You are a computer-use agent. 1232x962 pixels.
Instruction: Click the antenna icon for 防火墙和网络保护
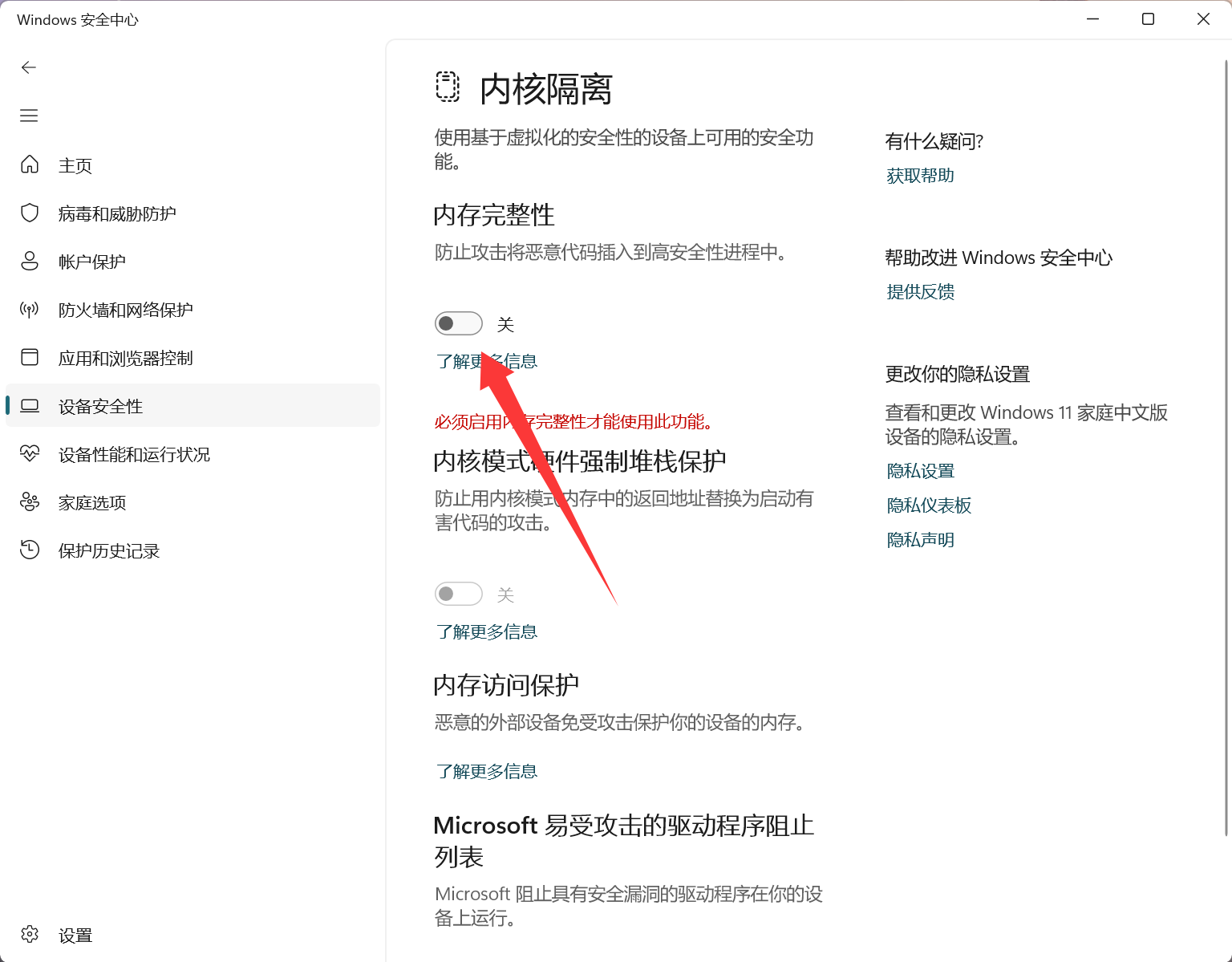pyautogui.click(x=30, y=310)
